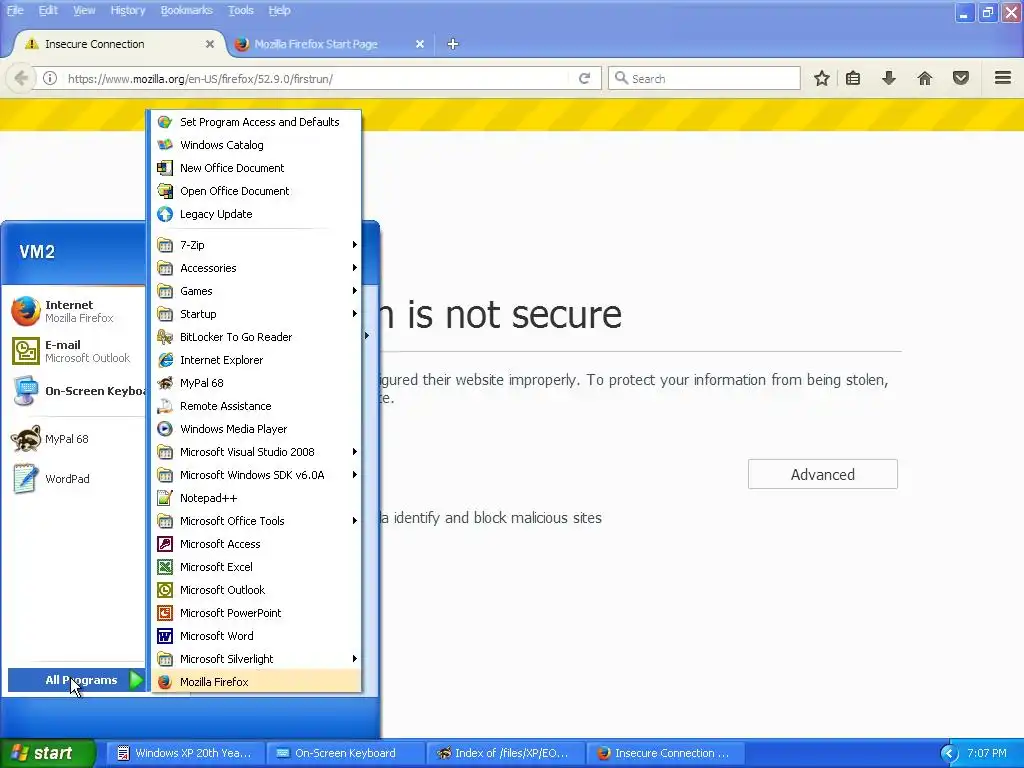Screen dimensions: 1024x768
Task: Switch to Windows XP 20th Yea... taskbar window
Action: (x=185, y=753)
